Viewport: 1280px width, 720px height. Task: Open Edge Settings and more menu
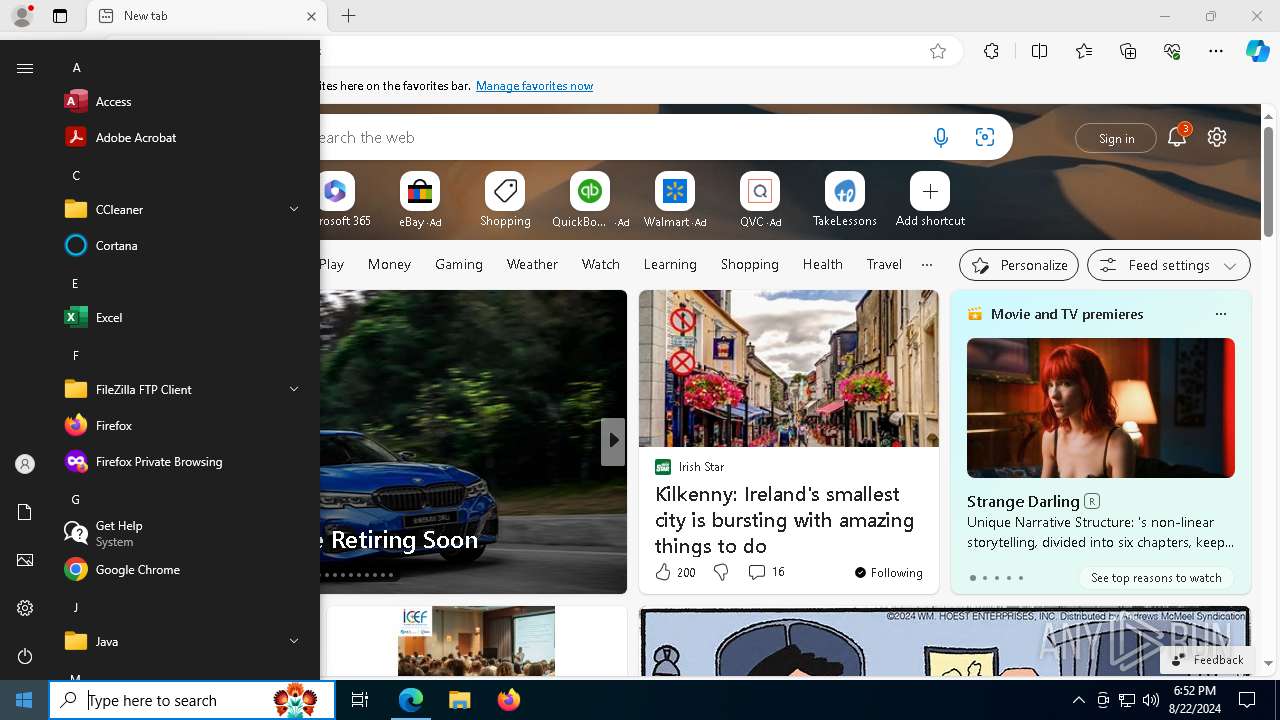(1216, 51)
